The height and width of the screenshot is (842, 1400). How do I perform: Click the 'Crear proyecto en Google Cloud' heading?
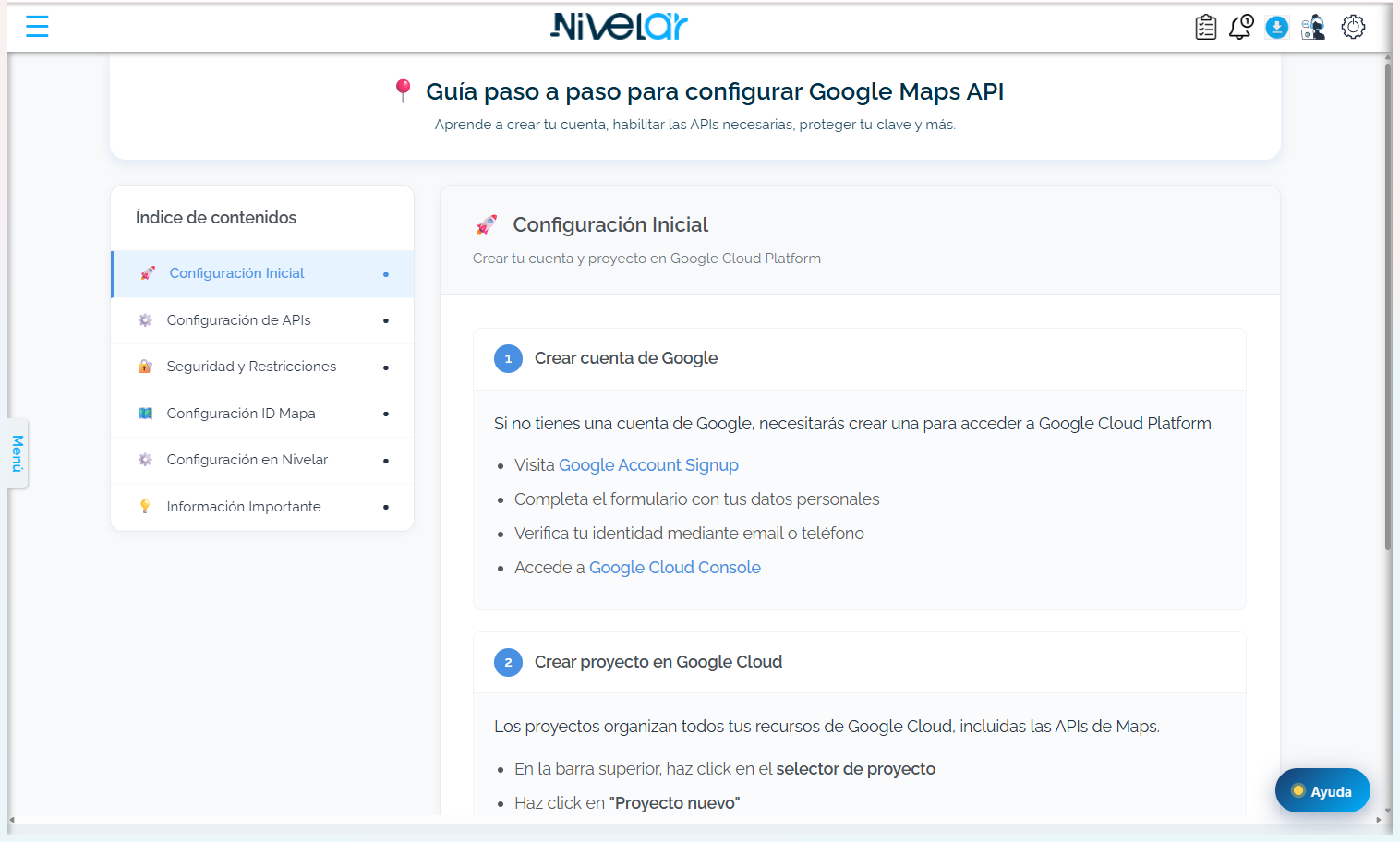tap(658, 662)
